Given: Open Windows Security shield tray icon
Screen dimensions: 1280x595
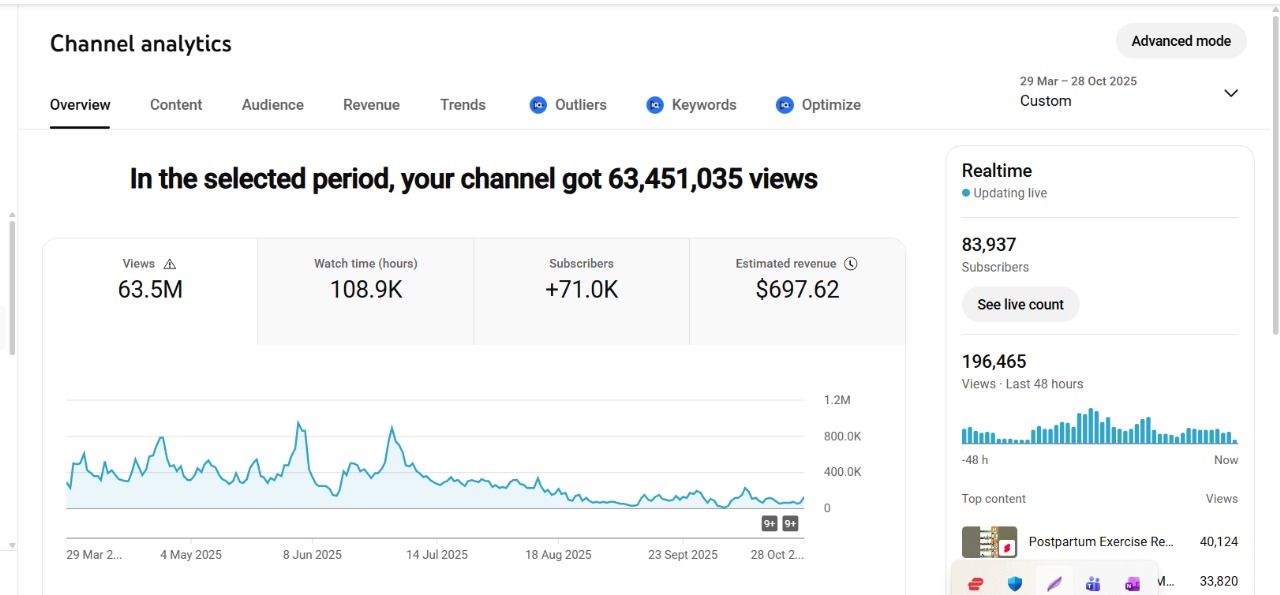Looking at the screenshot, I should coord(1015,584).
